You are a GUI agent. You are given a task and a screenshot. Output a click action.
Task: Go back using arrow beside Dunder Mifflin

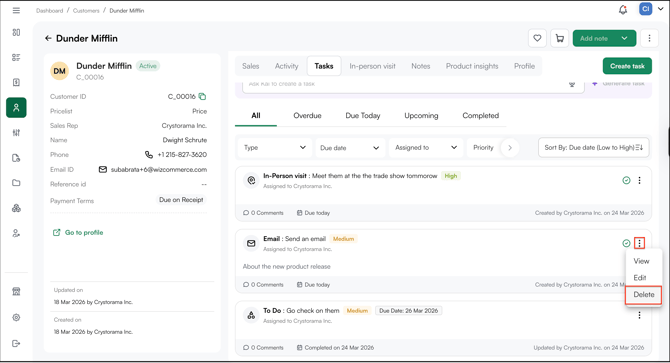pos(48,38)
